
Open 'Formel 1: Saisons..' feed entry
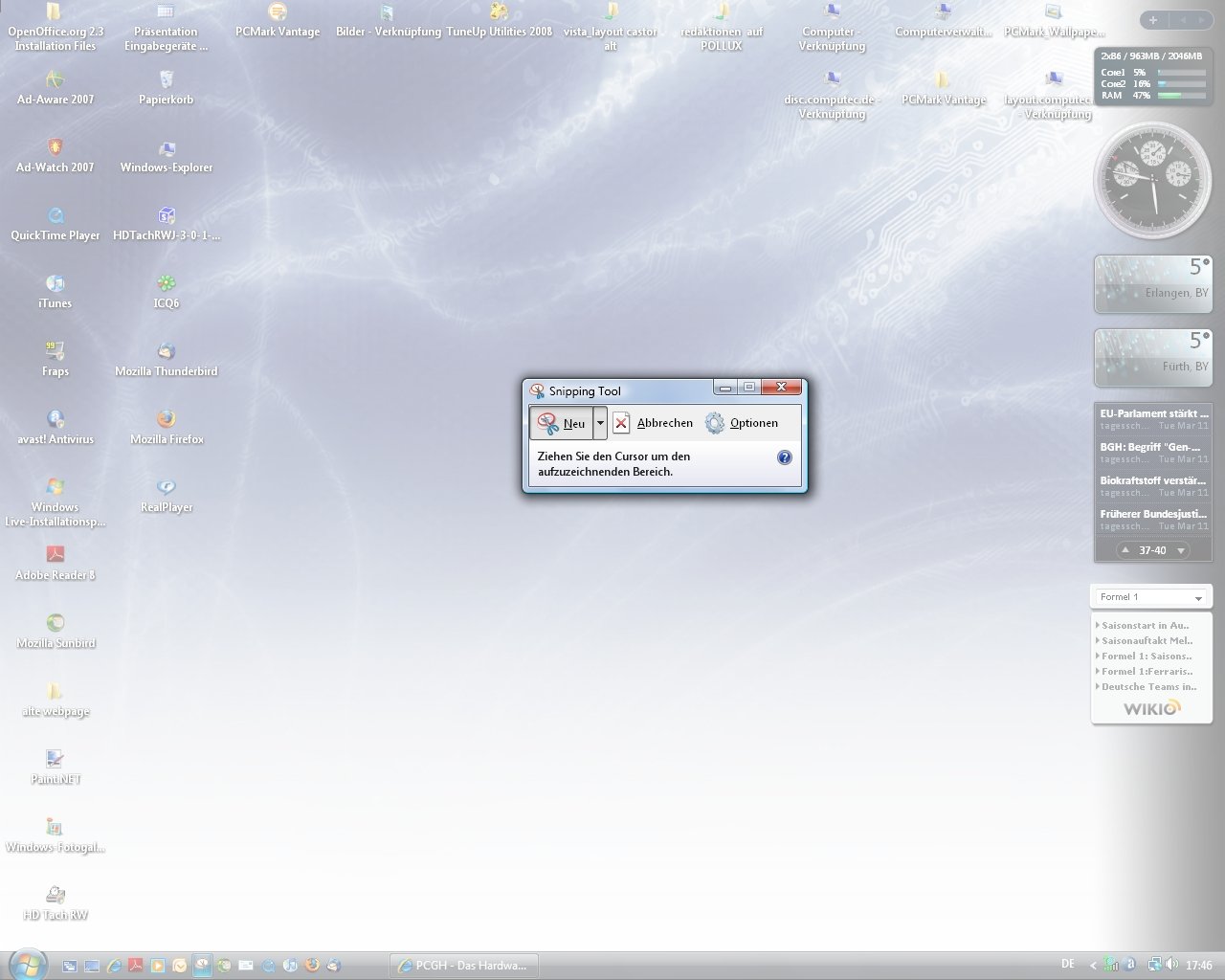coord(1146,656)
